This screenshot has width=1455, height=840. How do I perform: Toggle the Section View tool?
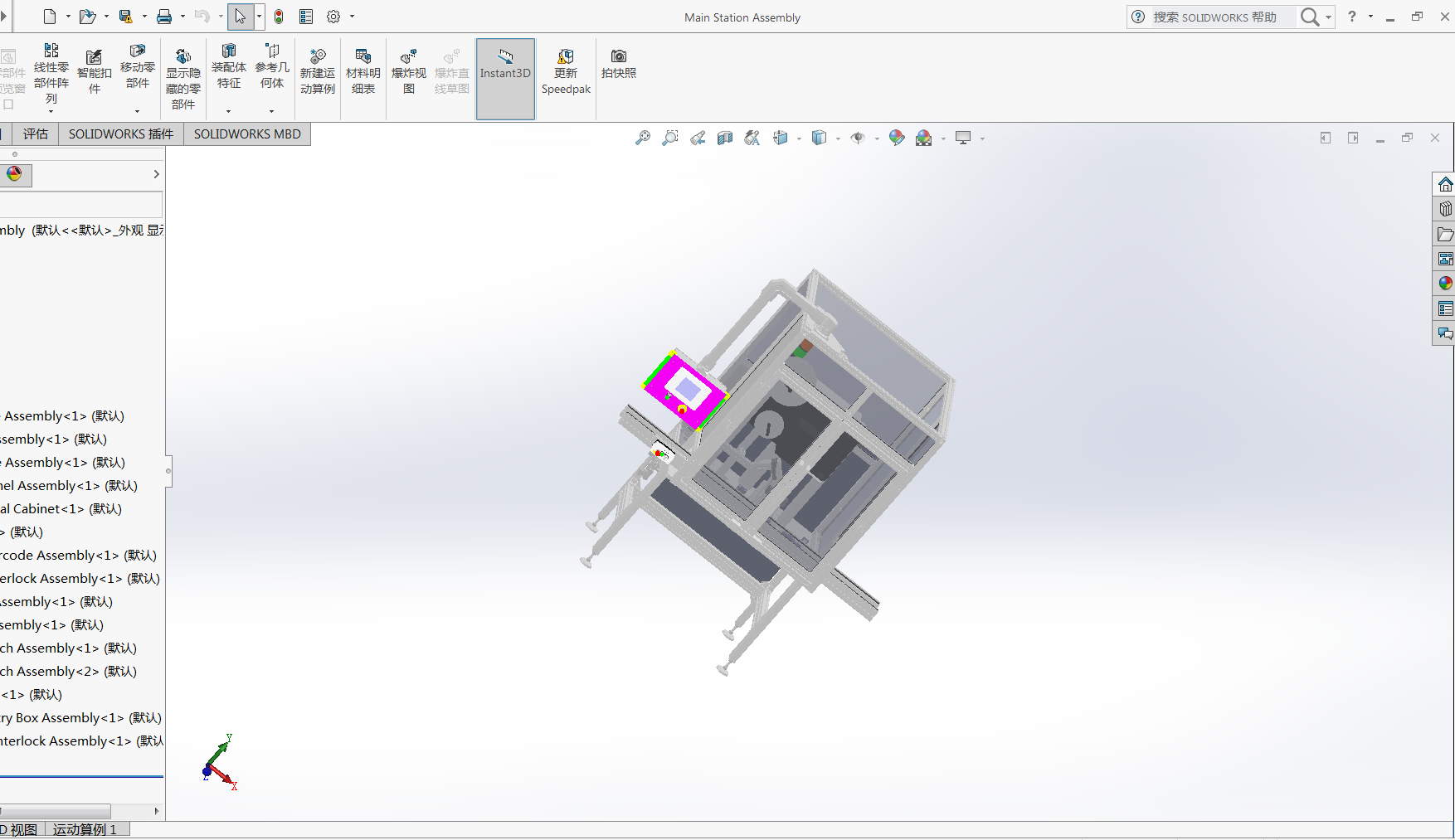click(x=725, y=138)
